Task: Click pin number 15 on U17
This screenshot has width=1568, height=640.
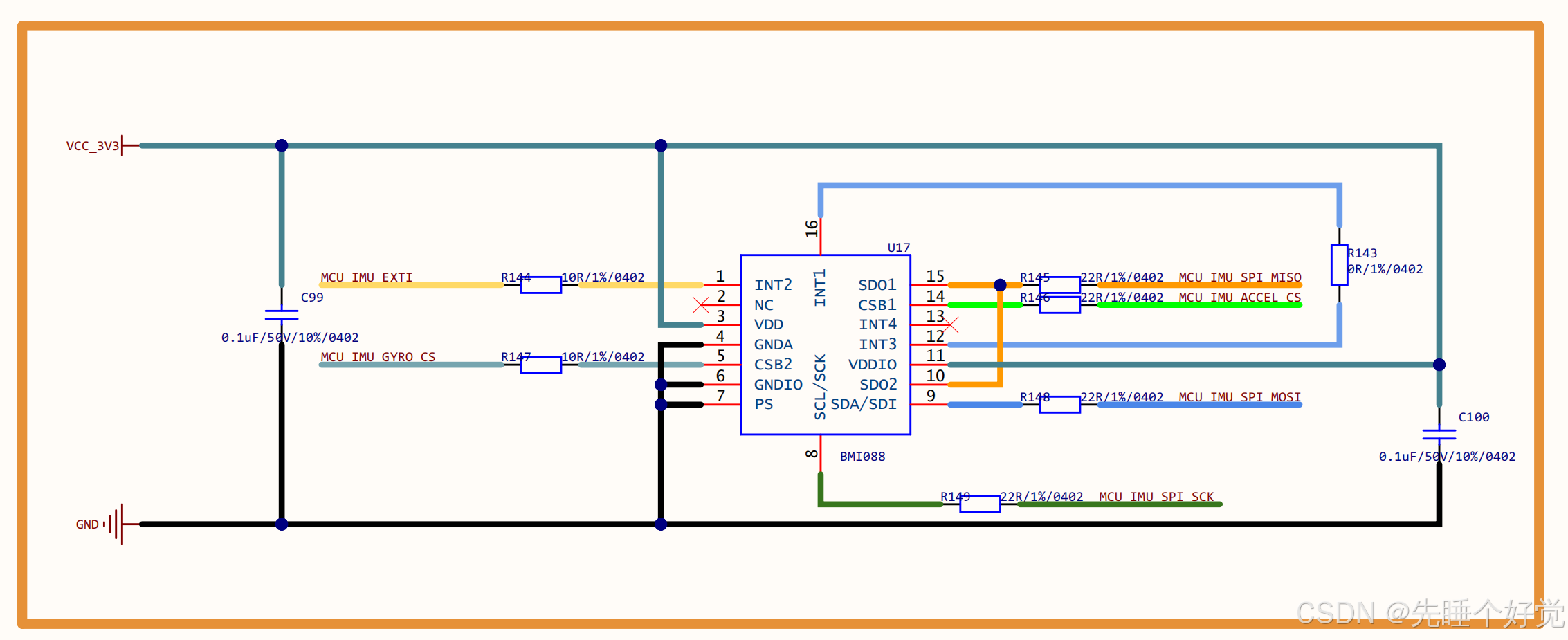Action: tap(935, 276)
